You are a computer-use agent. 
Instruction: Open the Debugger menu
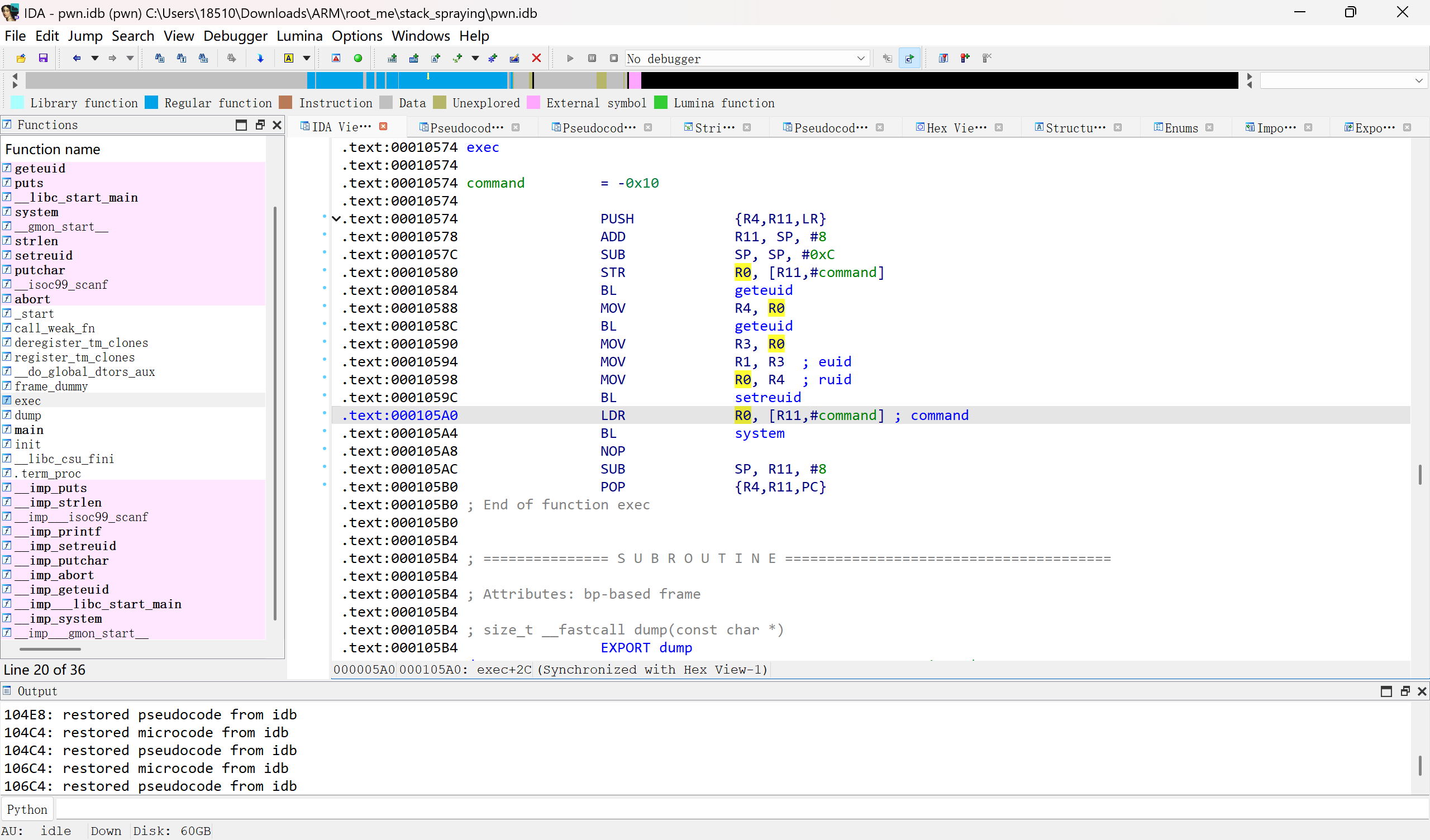(x=236, y=36)
